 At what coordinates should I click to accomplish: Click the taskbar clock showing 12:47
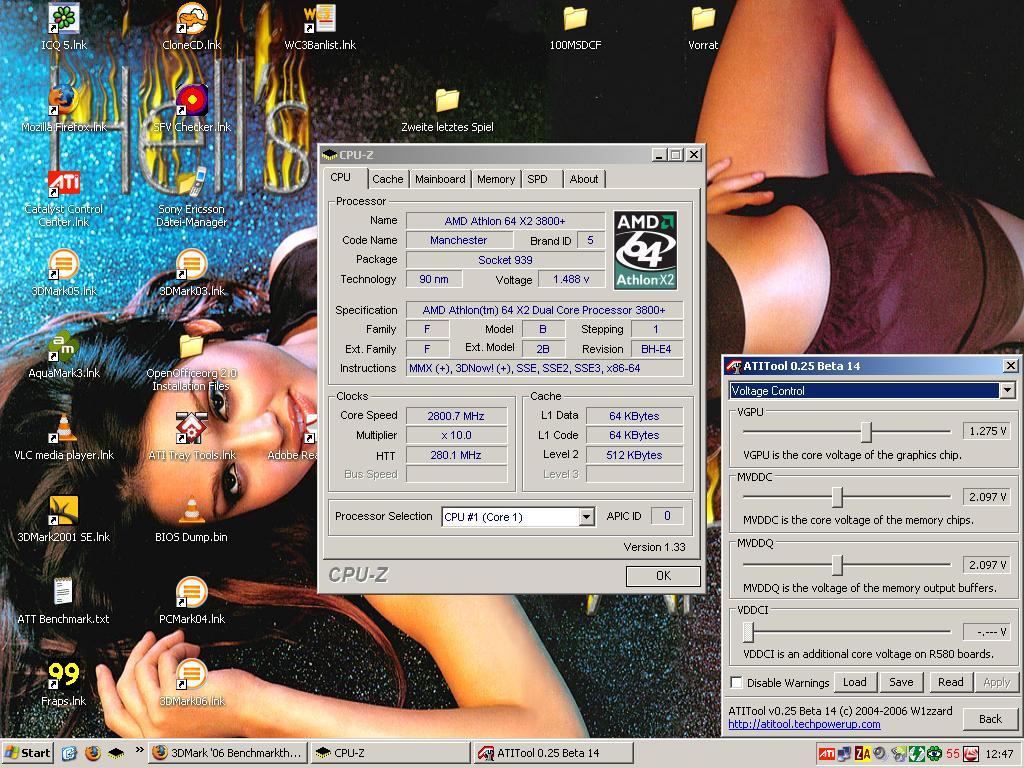(999, 754)
